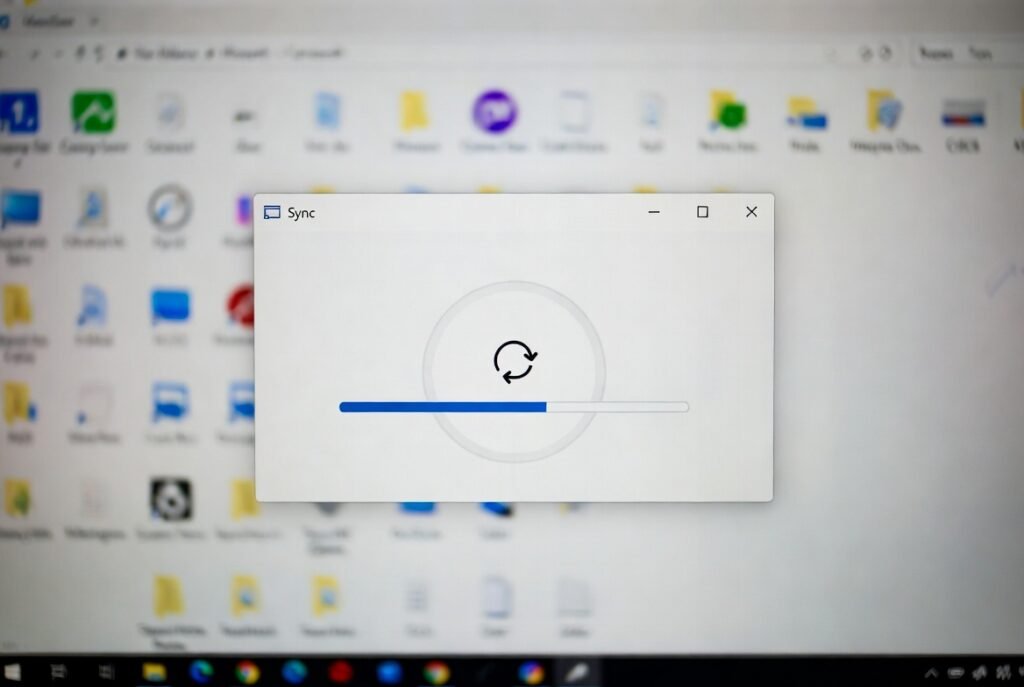
Task: Select the compass-style desktop icon
Action: point(169,208)
